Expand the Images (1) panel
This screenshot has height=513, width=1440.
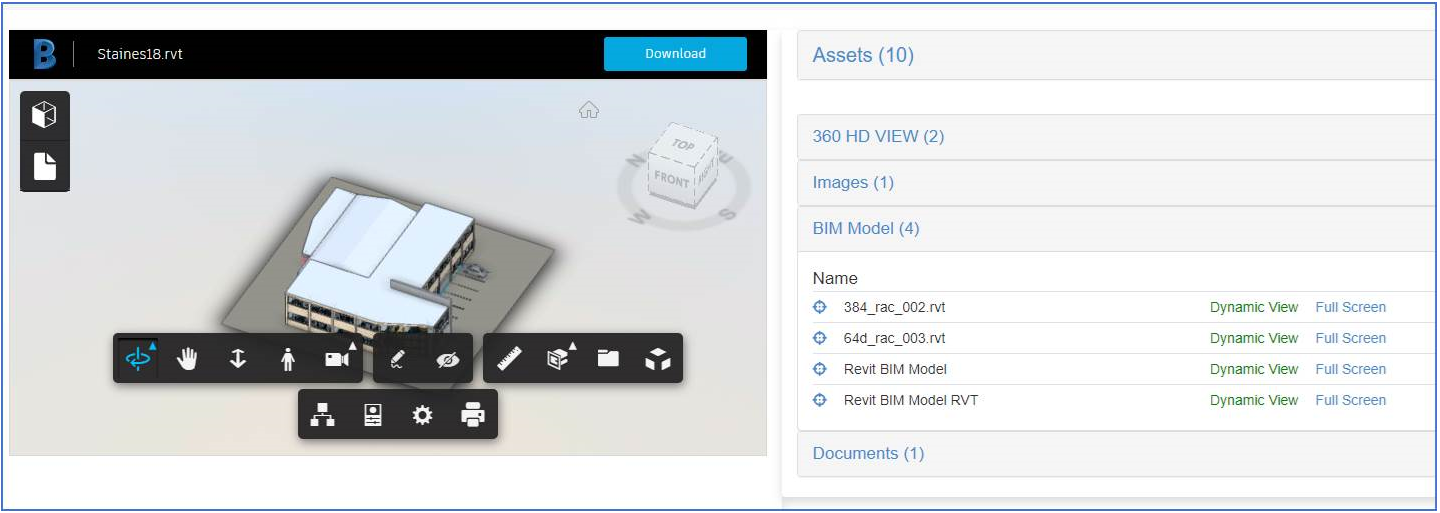pos(1118,182)
